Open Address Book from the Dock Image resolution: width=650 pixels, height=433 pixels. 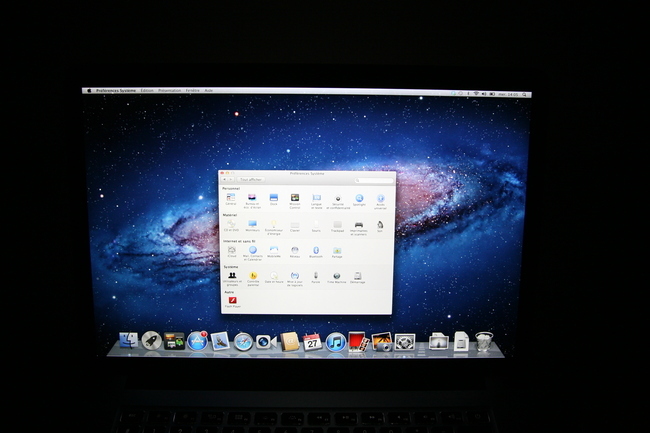pyautogui.click(x=290, y=342)
